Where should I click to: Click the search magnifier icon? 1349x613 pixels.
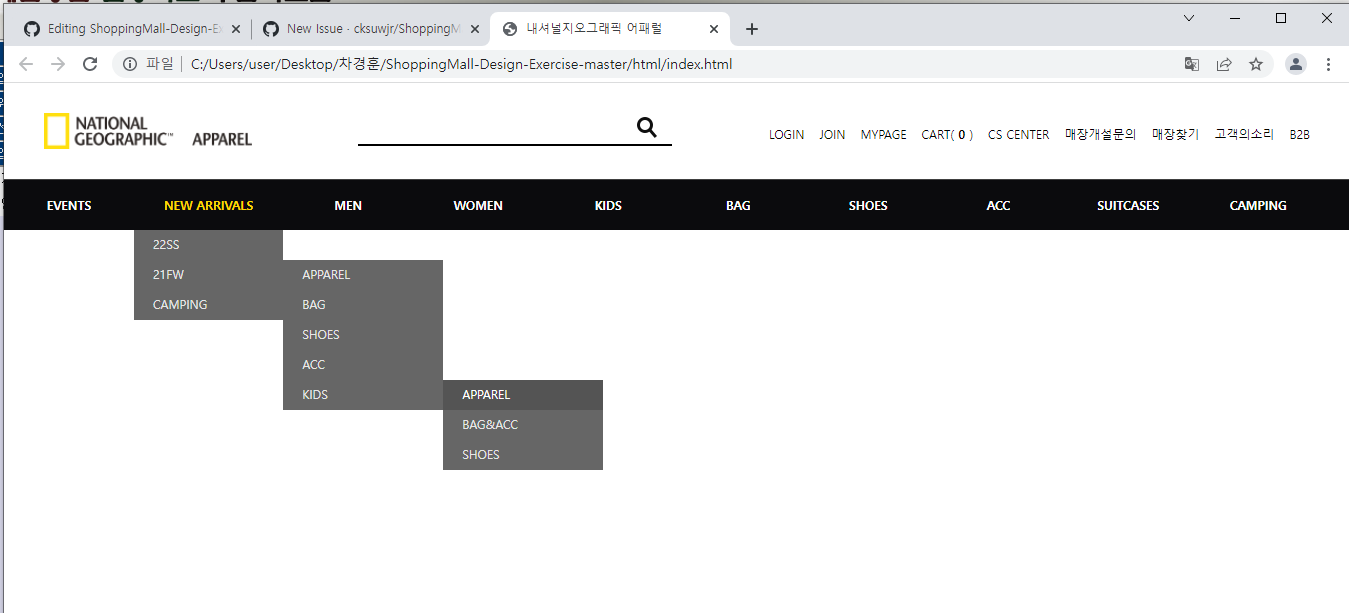click(x=646, y=127)
